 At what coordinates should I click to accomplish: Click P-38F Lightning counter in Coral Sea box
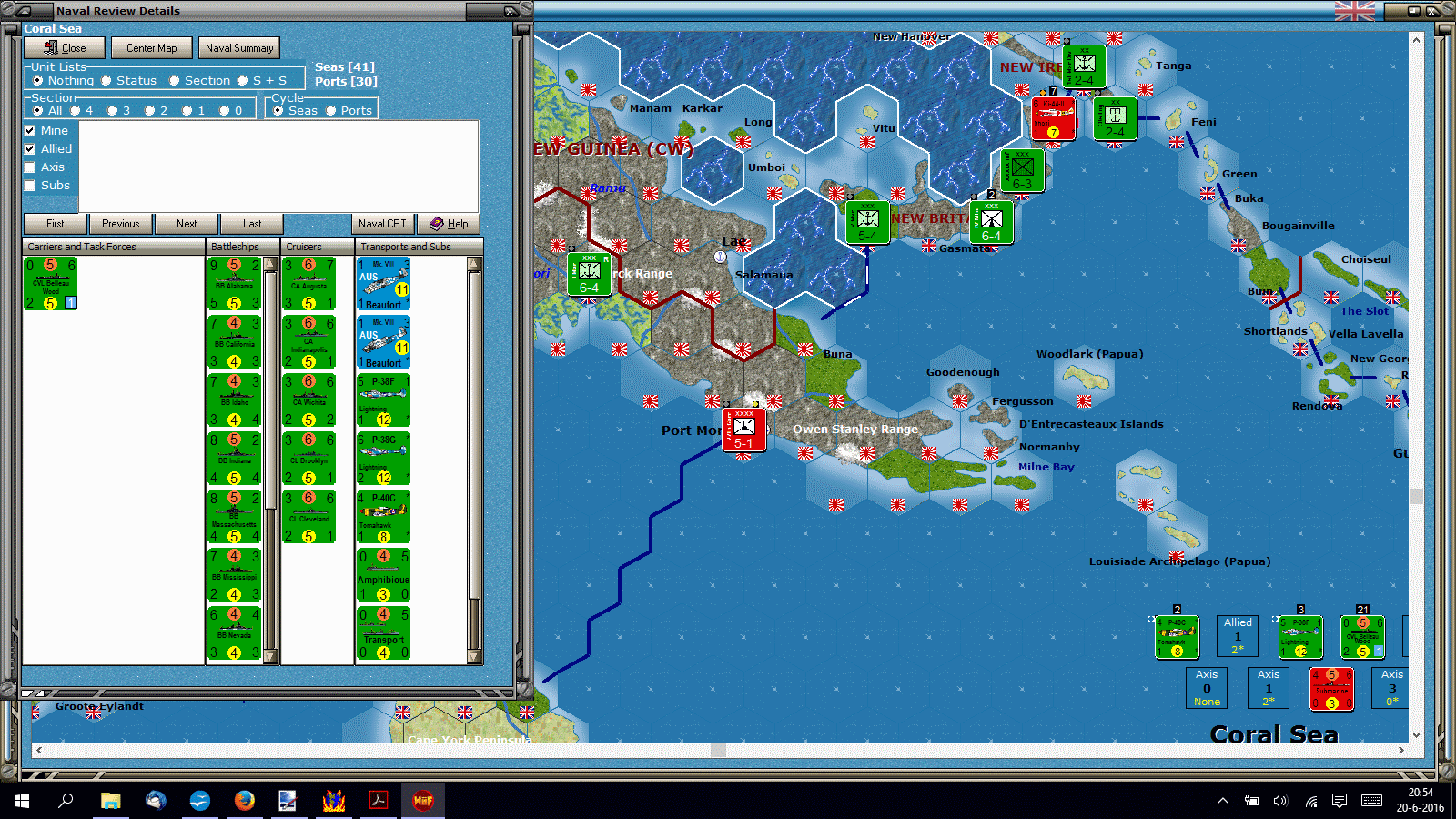click(1300, 637)
